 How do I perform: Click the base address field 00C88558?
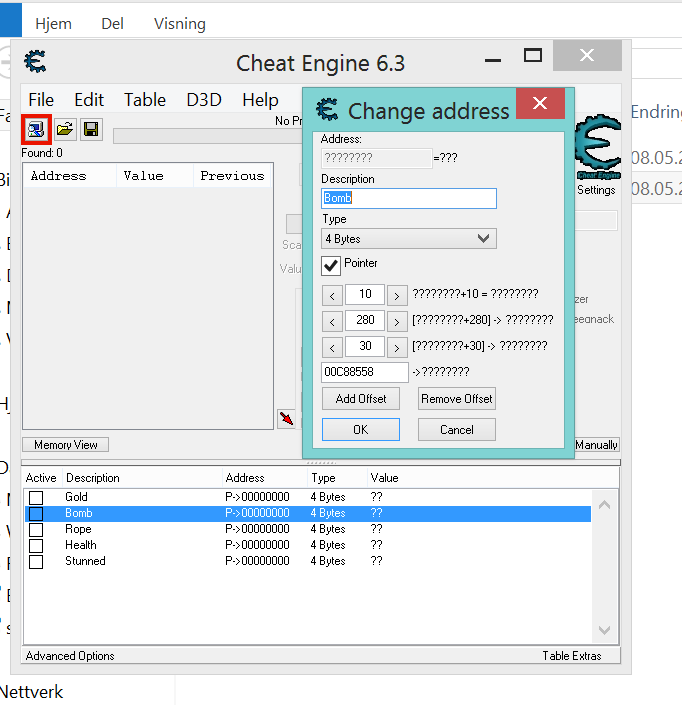[x=365, y=372]
